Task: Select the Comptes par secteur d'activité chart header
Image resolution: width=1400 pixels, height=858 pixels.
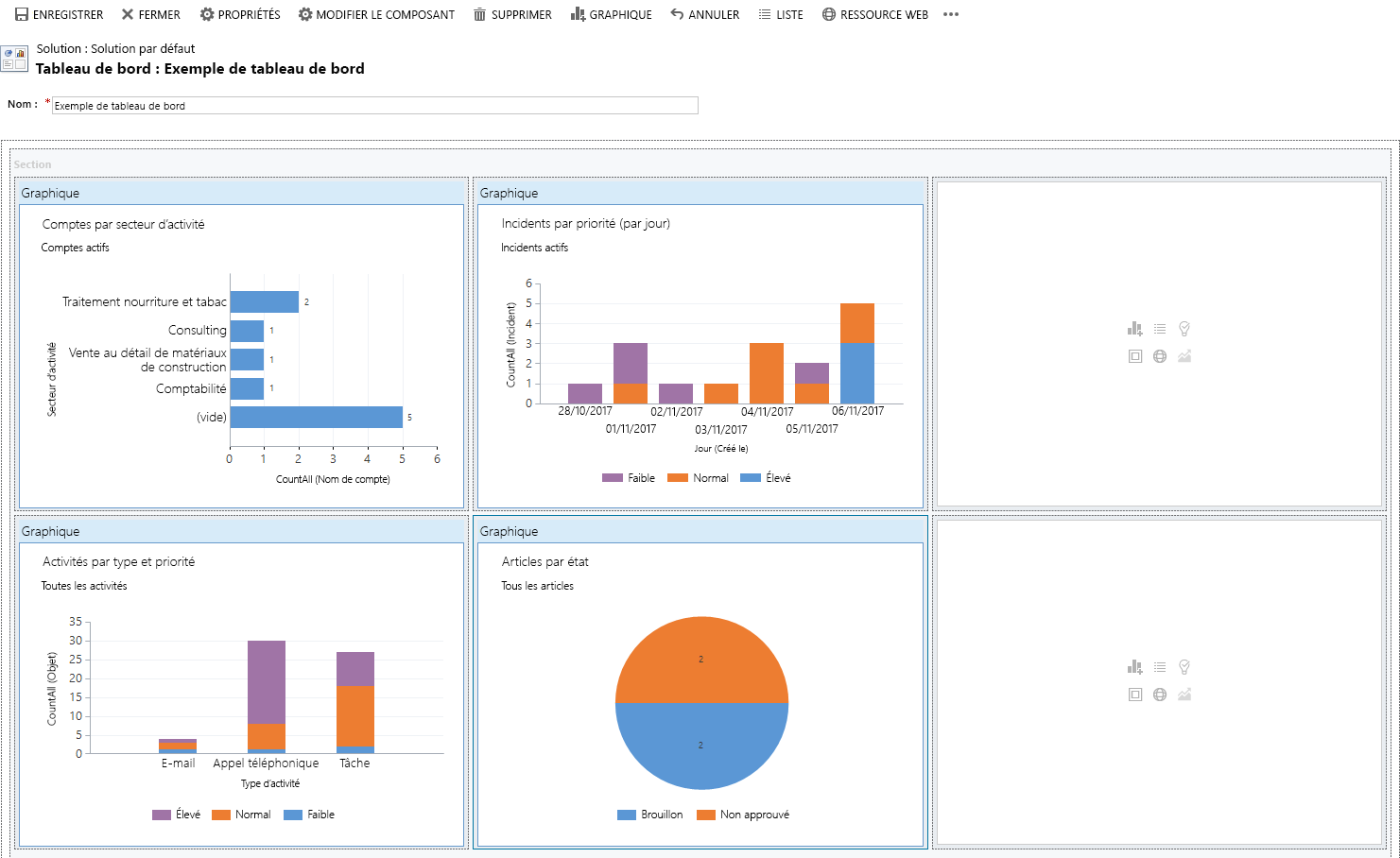Action: [x=243, y=193]
